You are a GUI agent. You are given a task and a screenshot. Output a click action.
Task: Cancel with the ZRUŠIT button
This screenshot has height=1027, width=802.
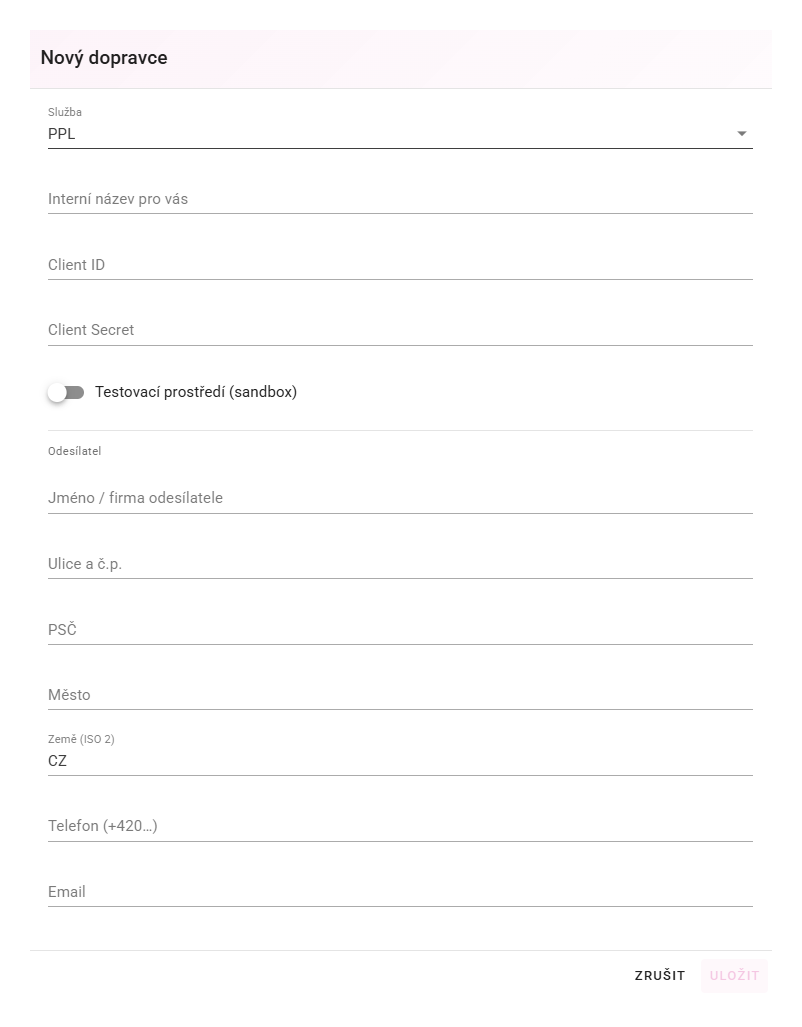[660, 975]
